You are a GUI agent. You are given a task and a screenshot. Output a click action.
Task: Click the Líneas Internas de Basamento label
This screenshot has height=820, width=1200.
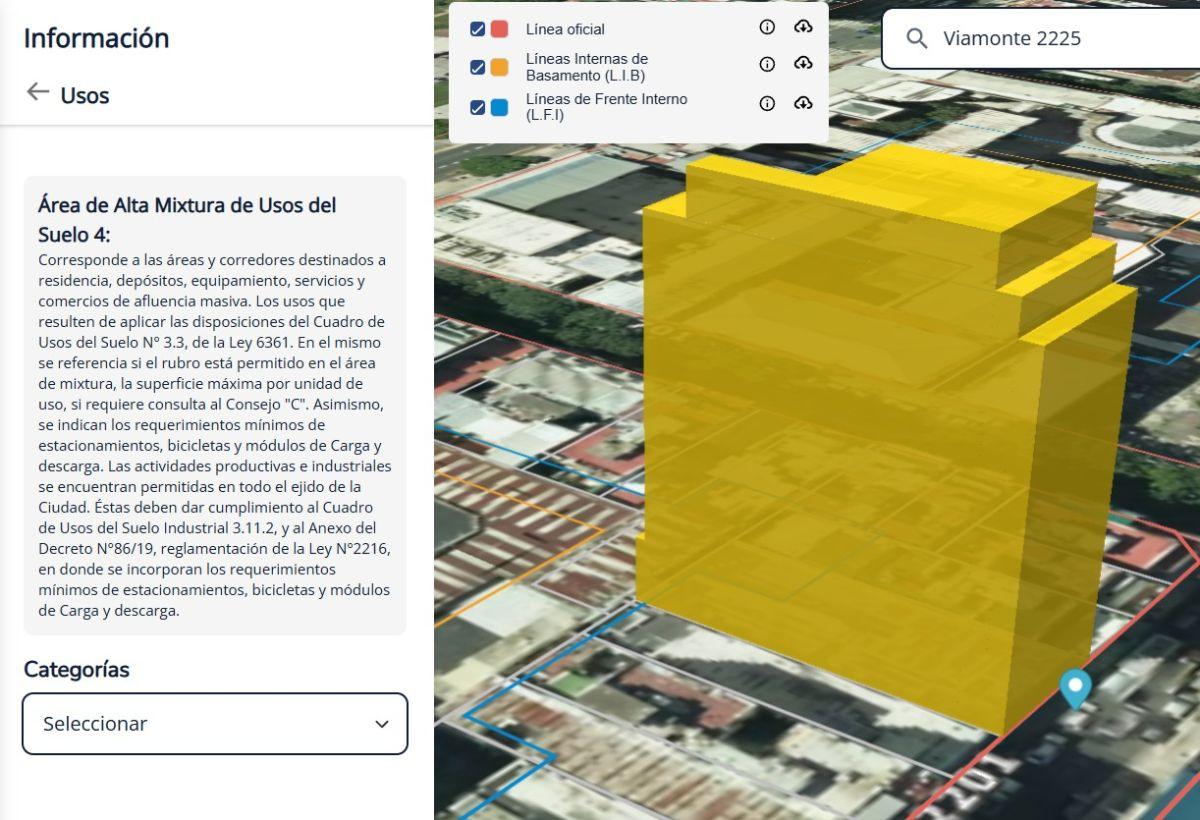(587, 67)
